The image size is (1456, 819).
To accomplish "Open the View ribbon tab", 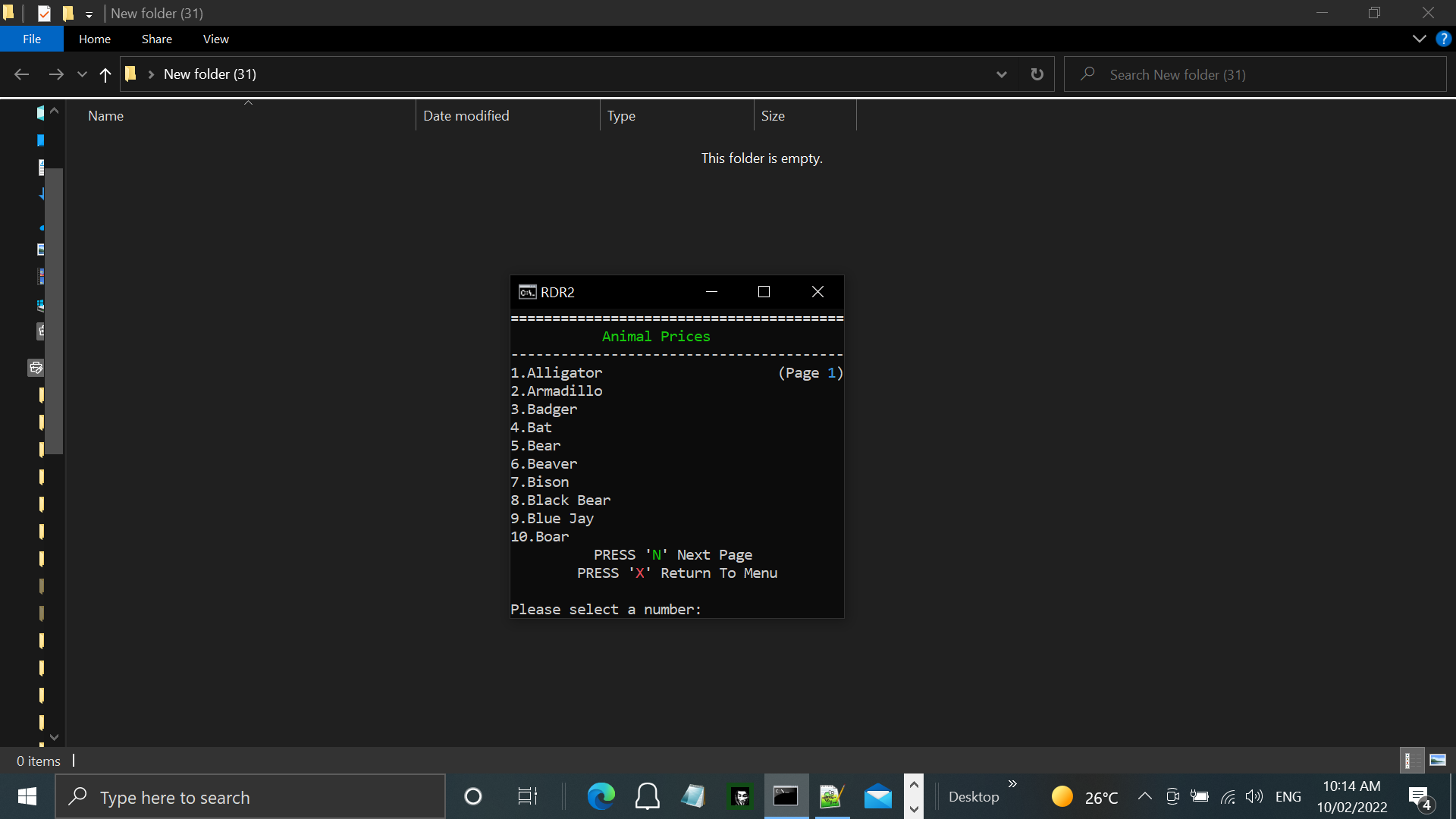I will click(215, 39).
